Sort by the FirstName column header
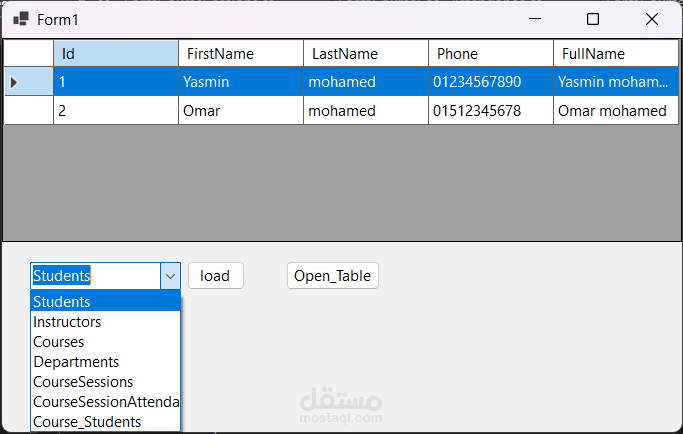 click(x=241, y=54)
